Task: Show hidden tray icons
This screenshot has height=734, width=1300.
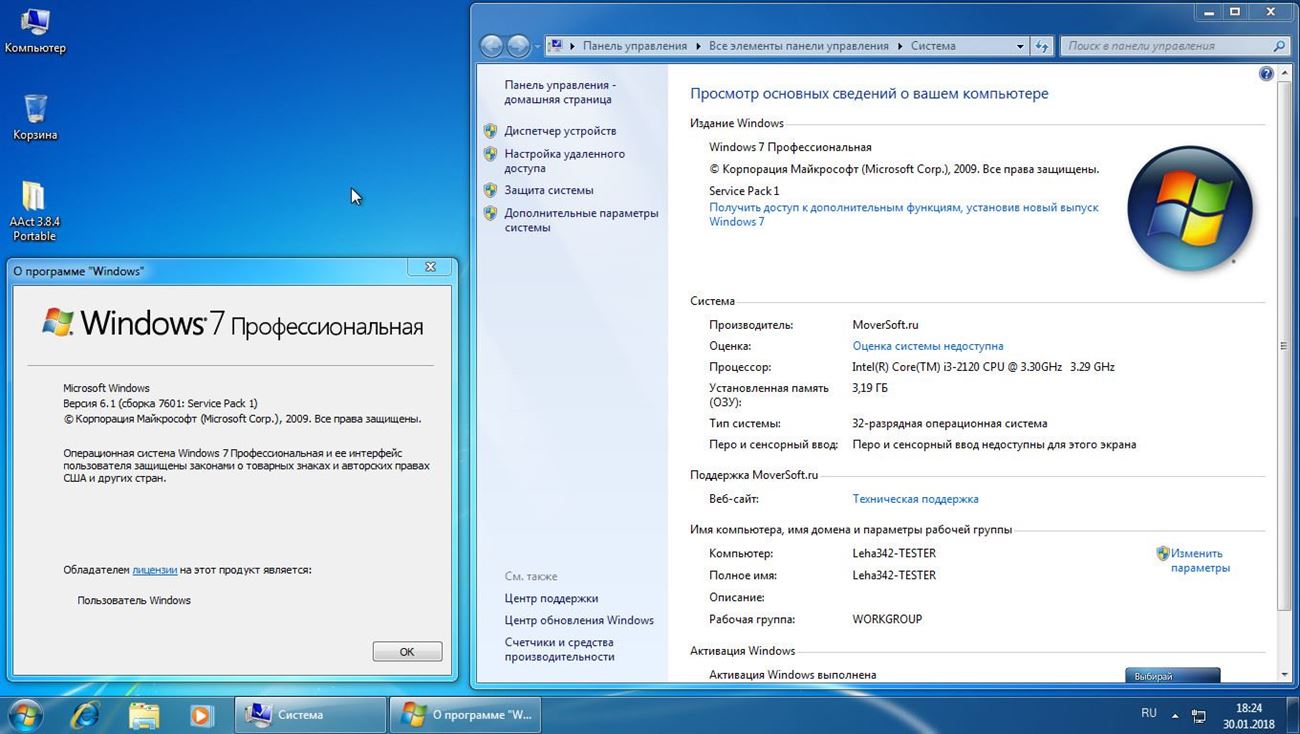Action: pos(1175,716)
